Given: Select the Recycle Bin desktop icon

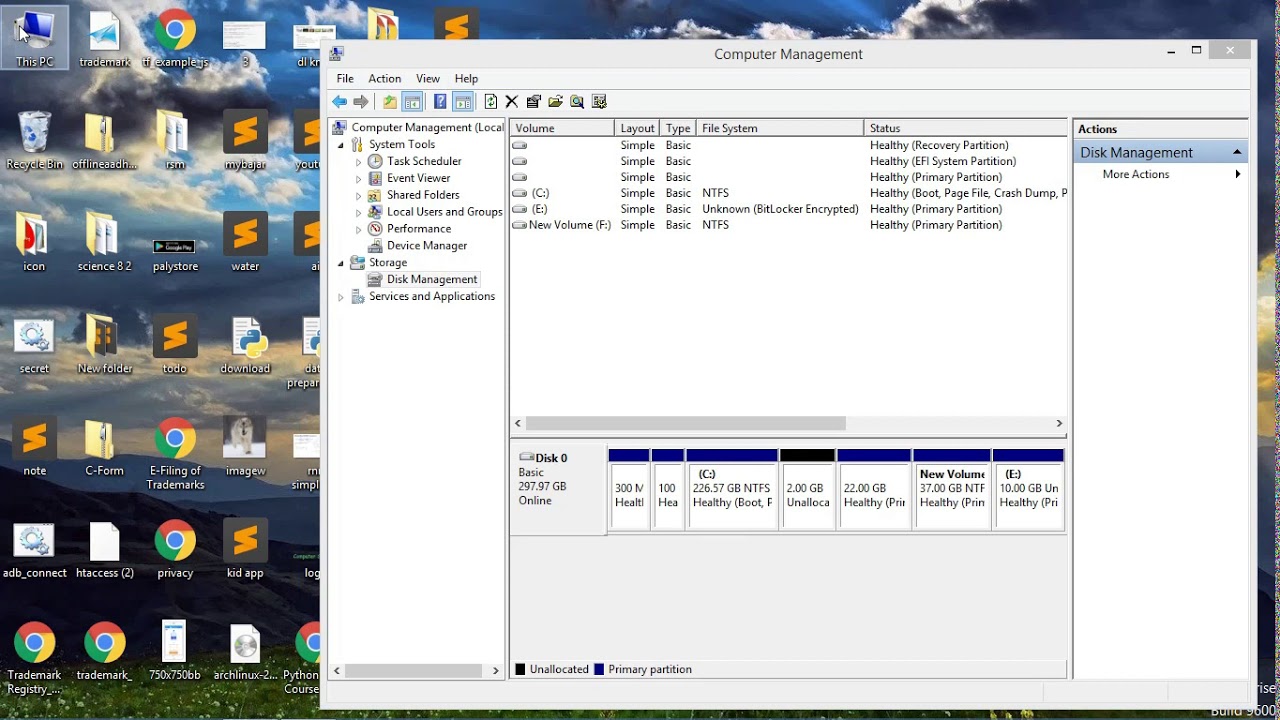Looking at the screenshot, I should click(34, 141).
